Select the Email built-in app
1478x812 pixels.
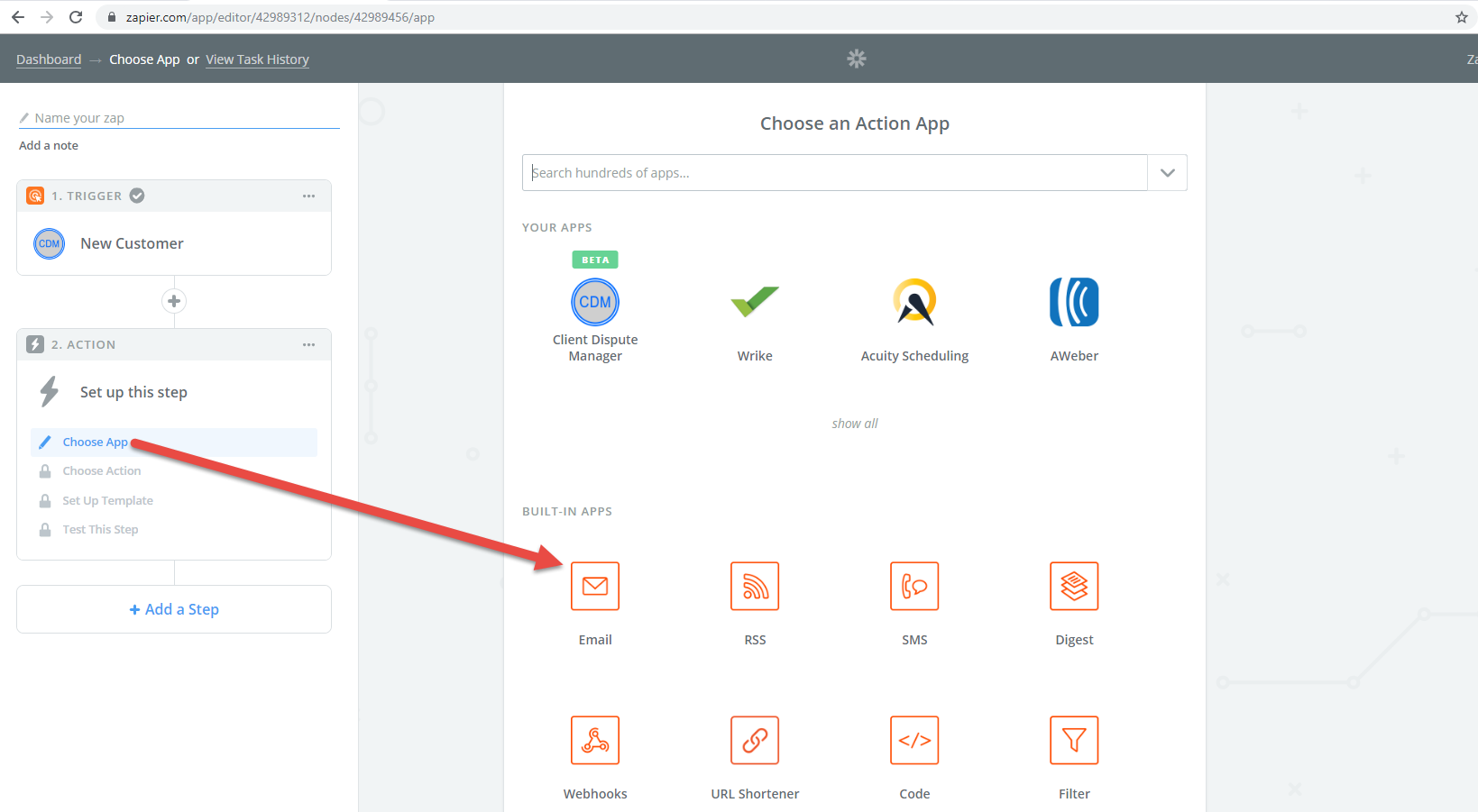point(595,586)
